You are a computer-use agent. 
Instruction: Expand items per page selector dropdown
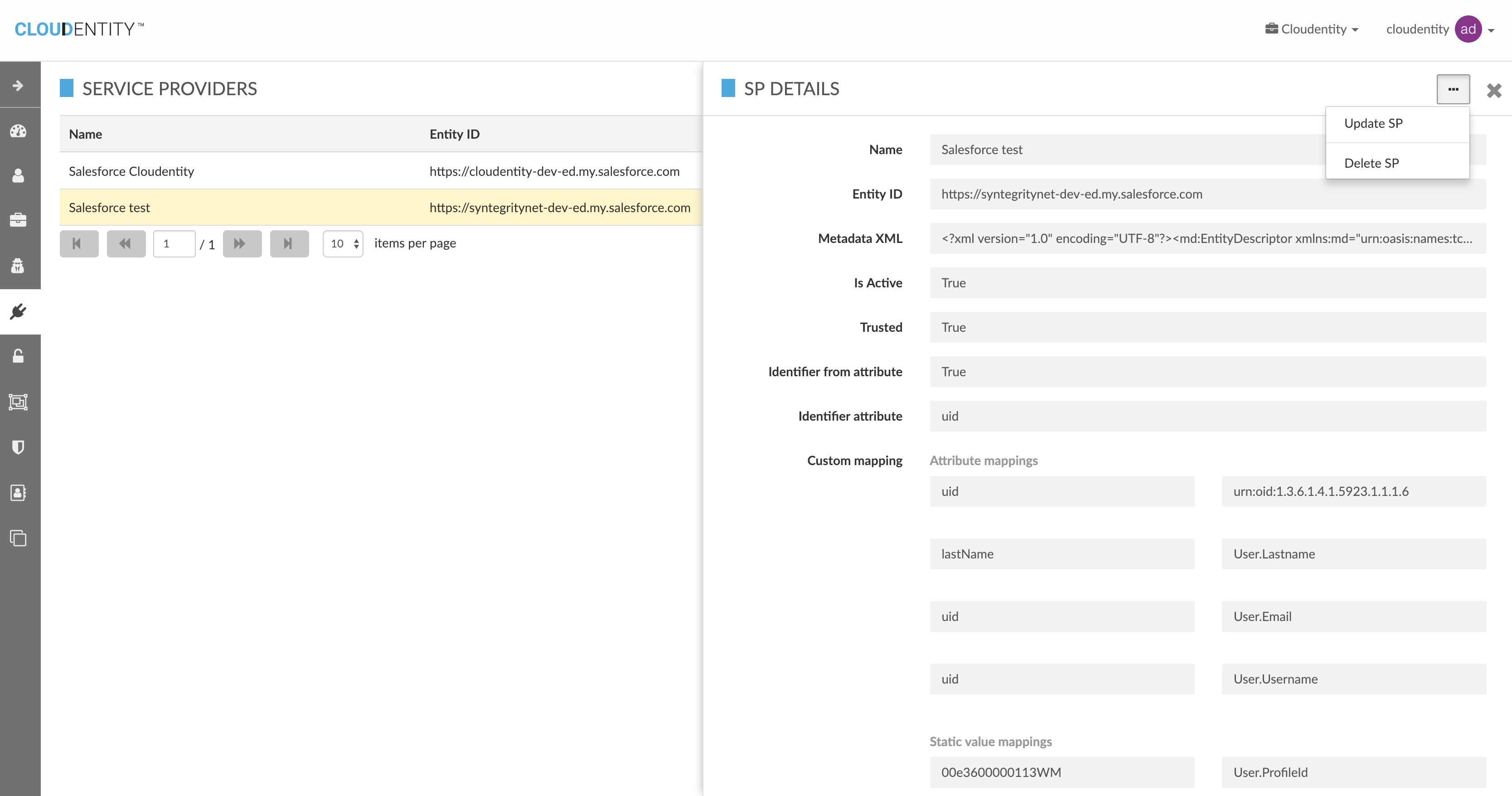[x=343, y=243]
